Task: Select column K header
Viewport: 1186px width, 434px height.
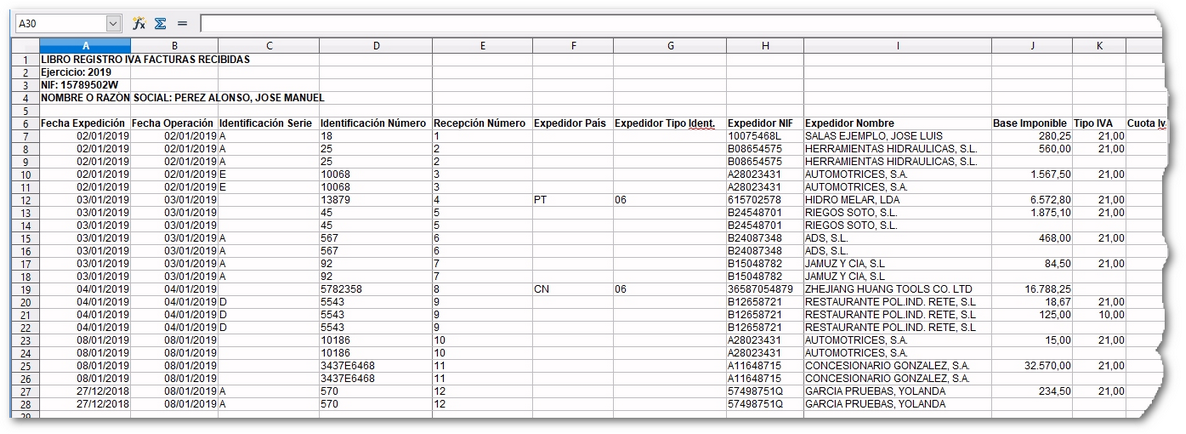Action: [x=1099, y=46]
